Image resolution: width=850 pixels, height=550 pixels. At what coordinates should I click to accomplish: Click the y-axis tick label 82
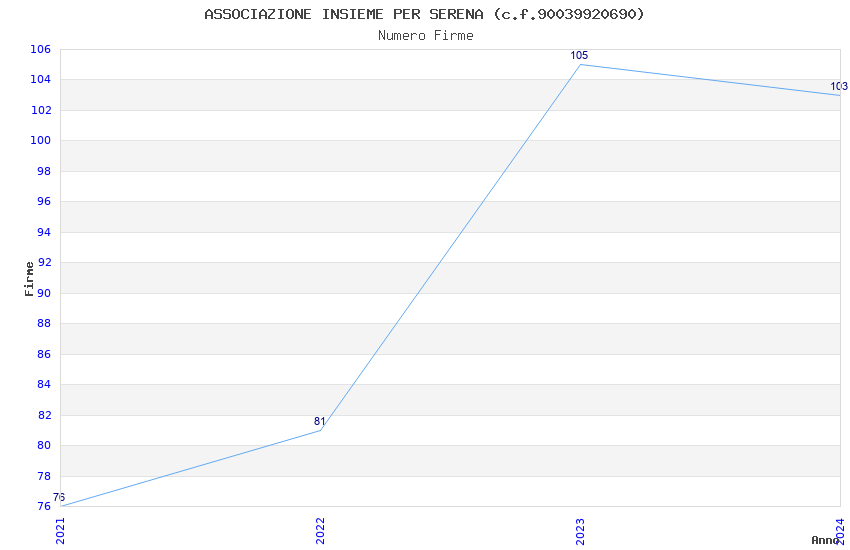(x=44, y=416)
